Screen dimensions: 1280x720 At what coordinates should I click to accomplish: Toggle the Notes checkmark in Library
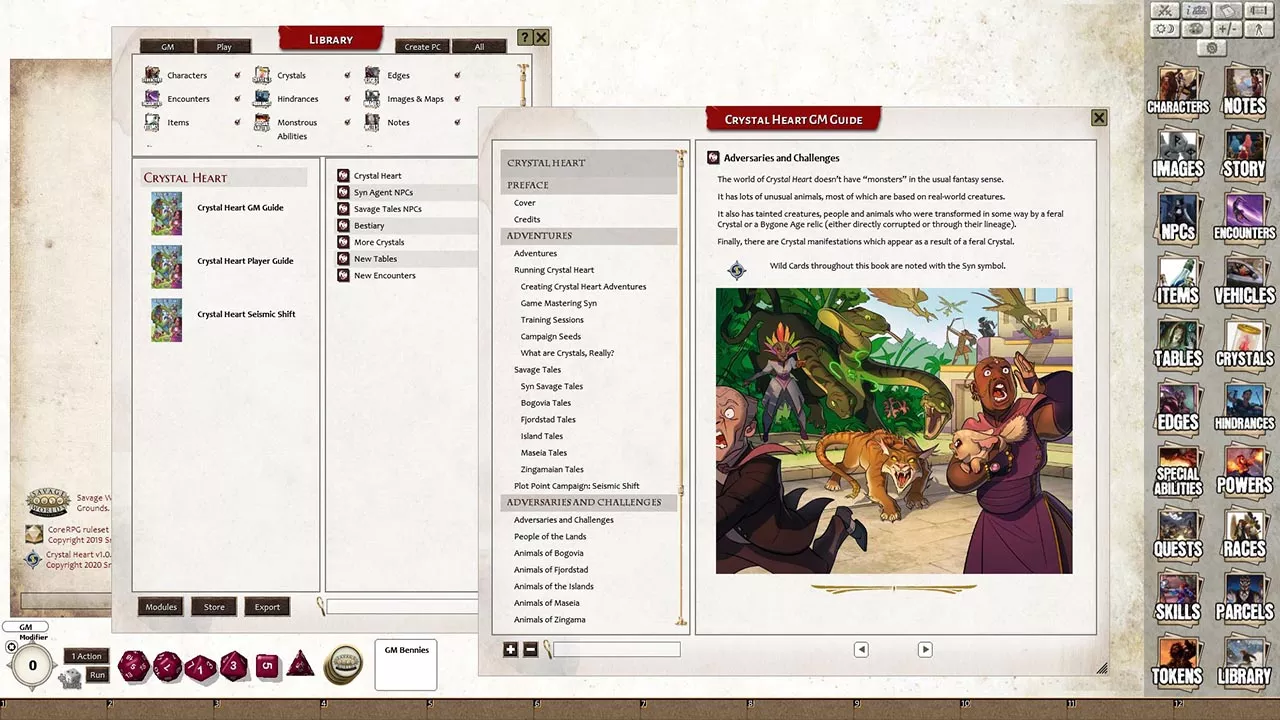tap(457, 122)
